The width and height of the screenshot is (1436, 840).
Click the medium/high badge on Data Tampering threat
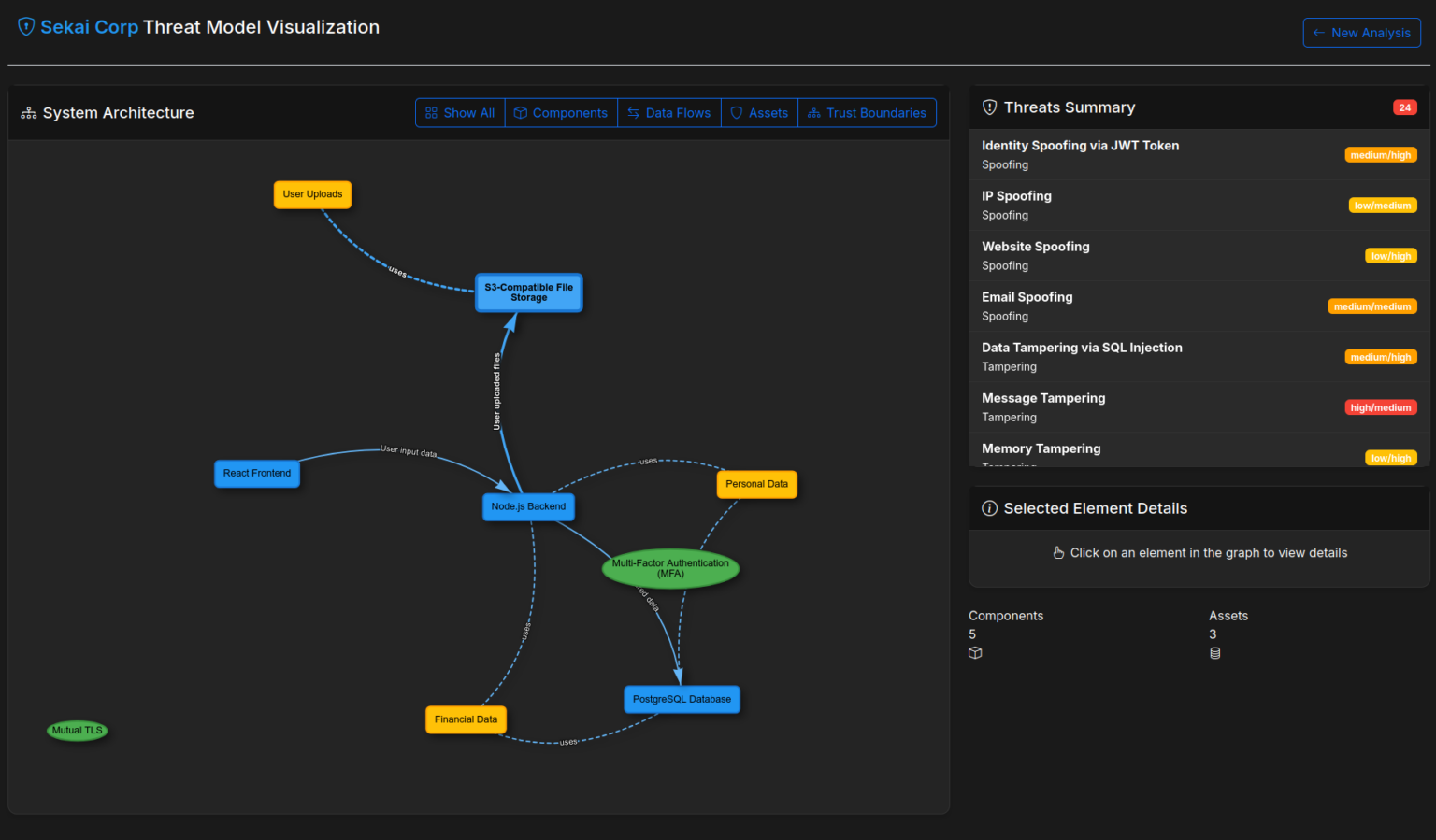coord(1381,356)
